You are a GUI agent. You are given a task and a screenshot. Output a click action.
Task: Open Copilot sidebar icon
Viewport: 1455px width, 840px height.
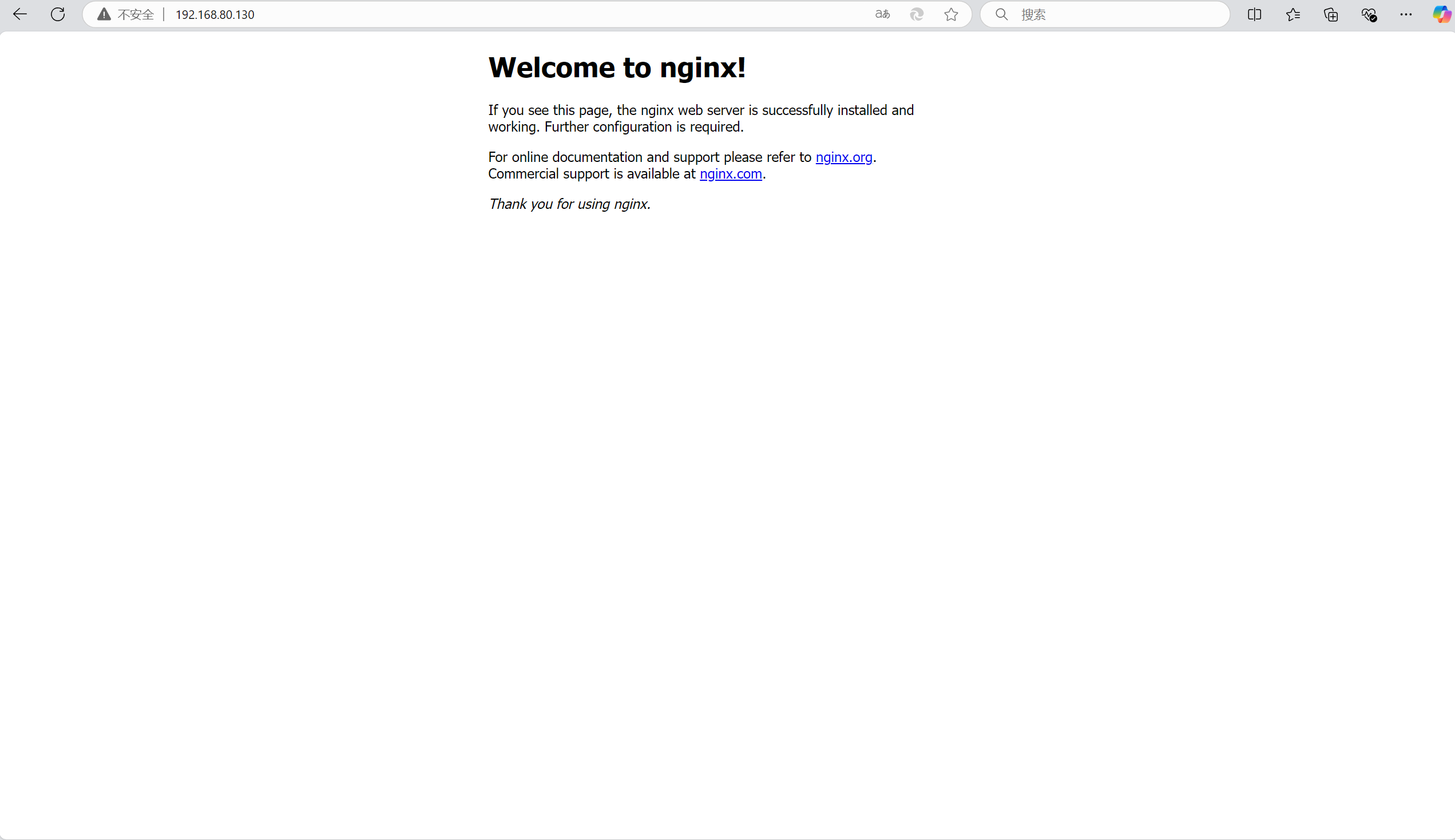click(1442, 14)
